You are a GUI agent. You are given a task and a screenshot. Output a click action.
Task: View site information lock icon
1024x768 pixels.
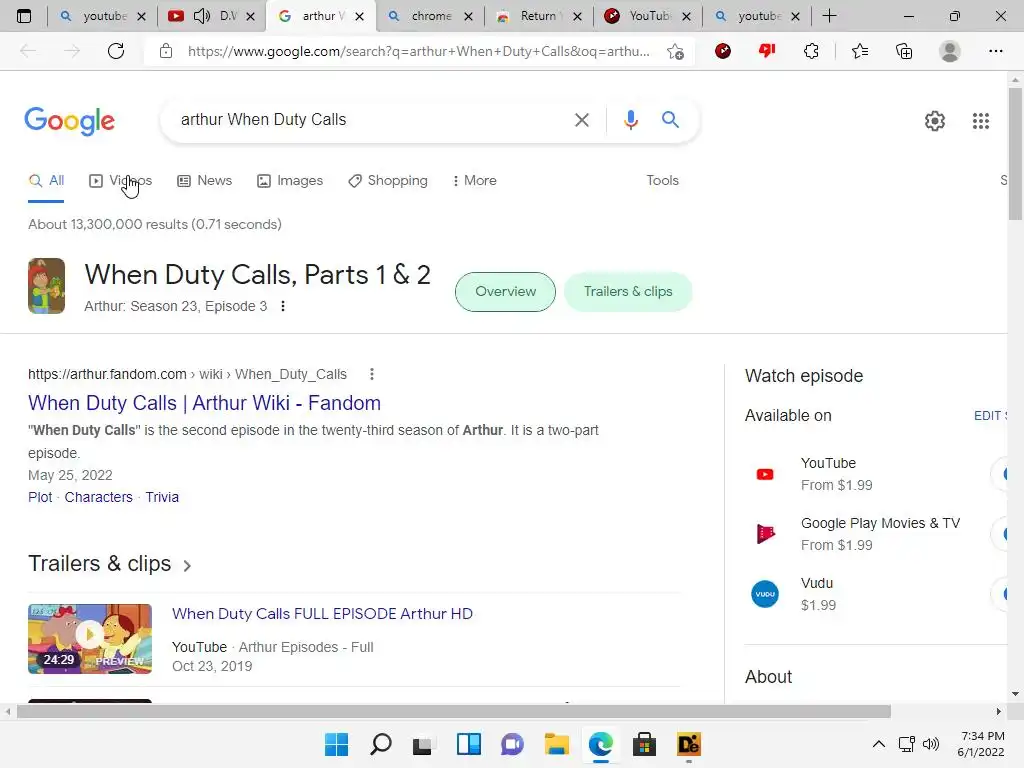pyautogui.click(x=166, y=51)
